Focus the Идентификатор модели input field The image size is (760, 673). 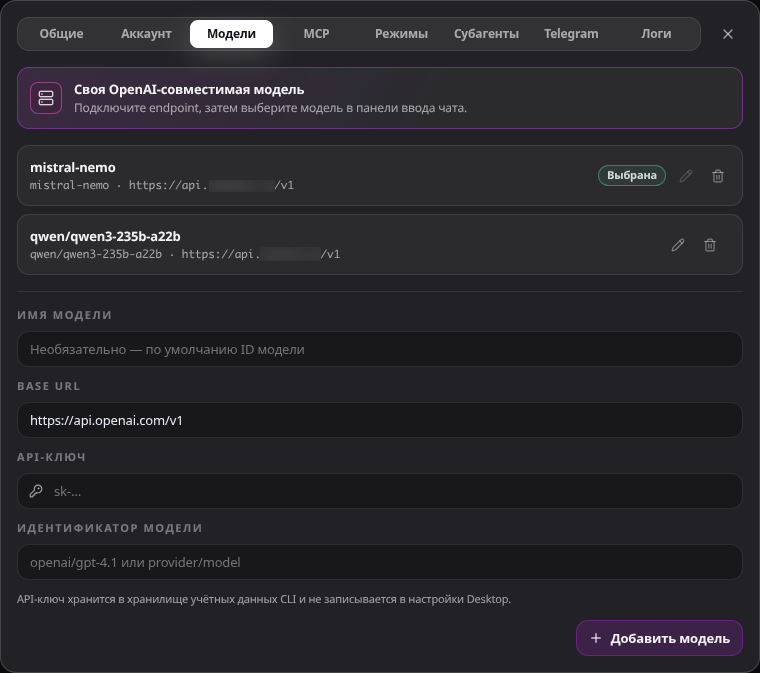[380, 562]
